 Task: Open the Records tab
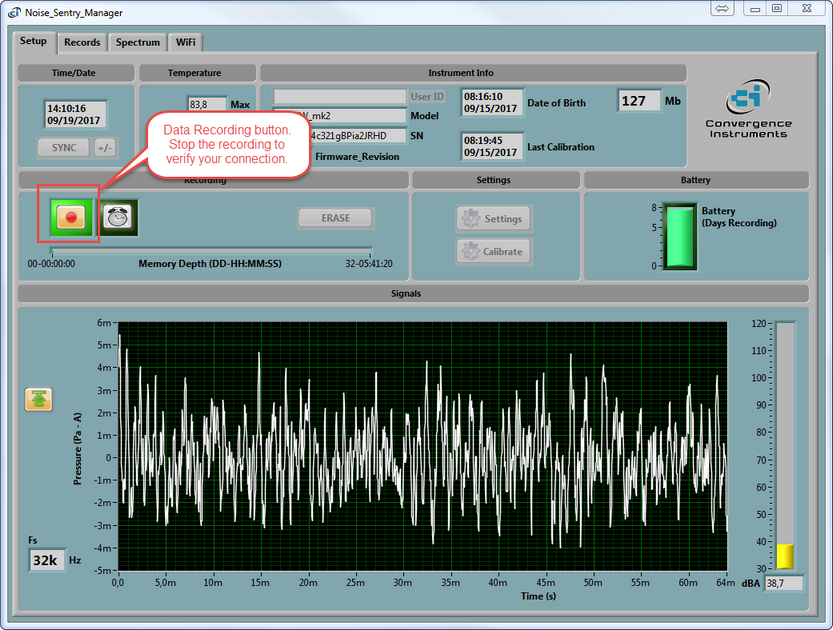[82, 42]
